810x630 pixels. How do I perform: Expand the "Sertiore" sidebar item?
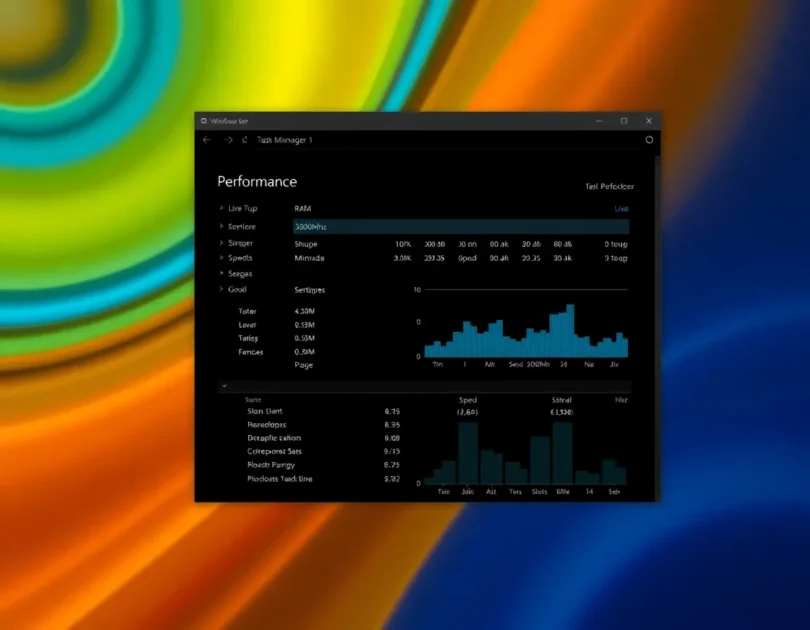tap(221, 226)
